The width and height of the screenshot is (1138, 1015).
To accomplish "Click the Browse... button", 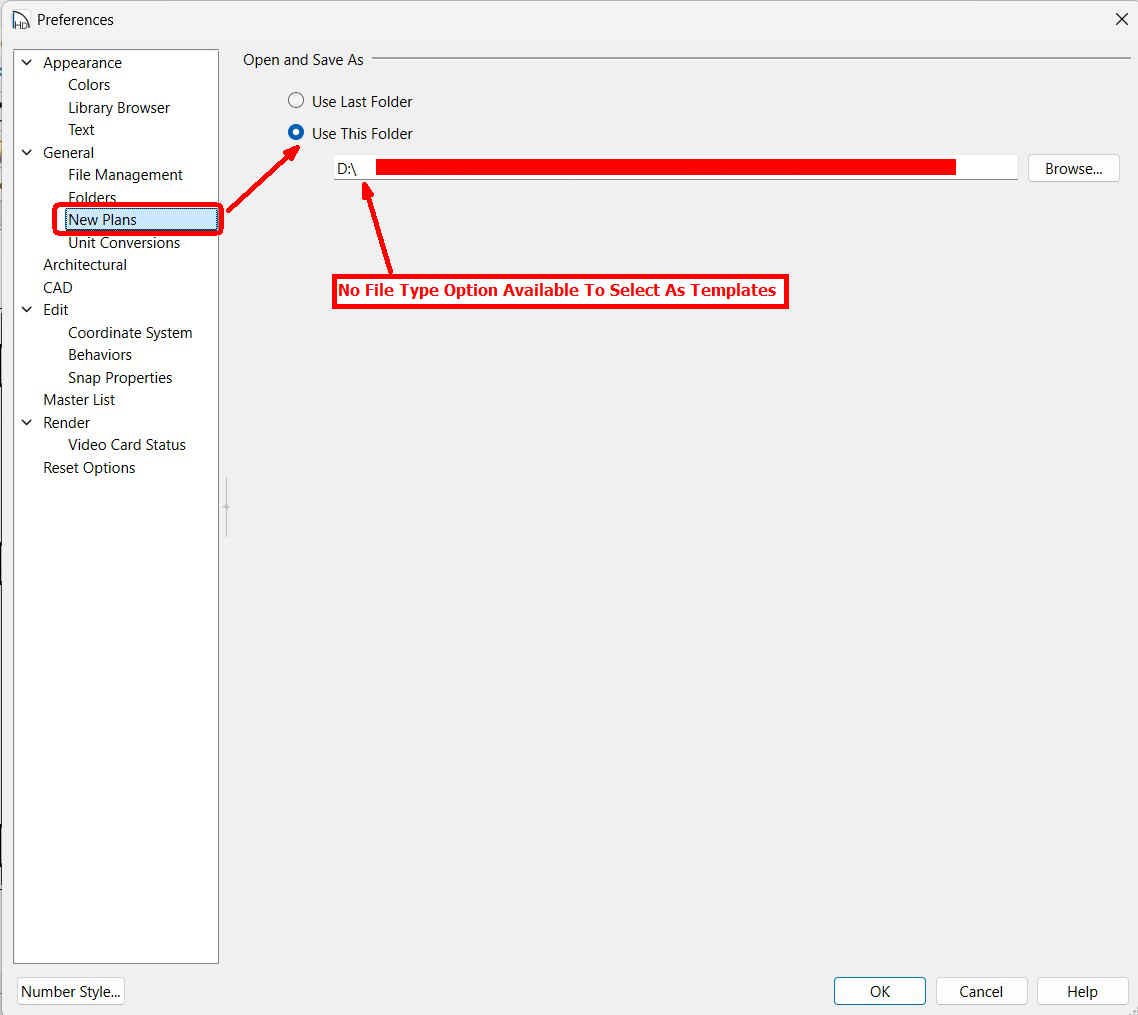I will tap(1073, 169).
